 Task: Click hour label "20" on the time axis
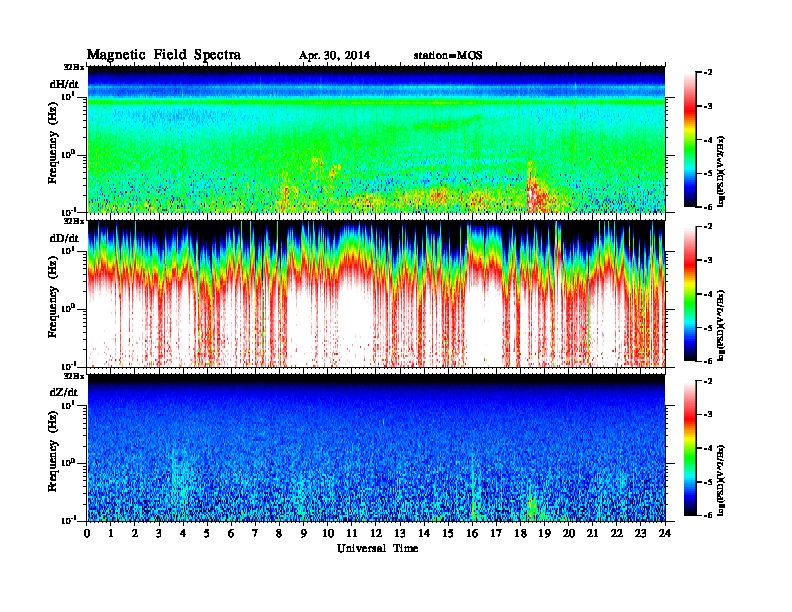coord(569,533)
